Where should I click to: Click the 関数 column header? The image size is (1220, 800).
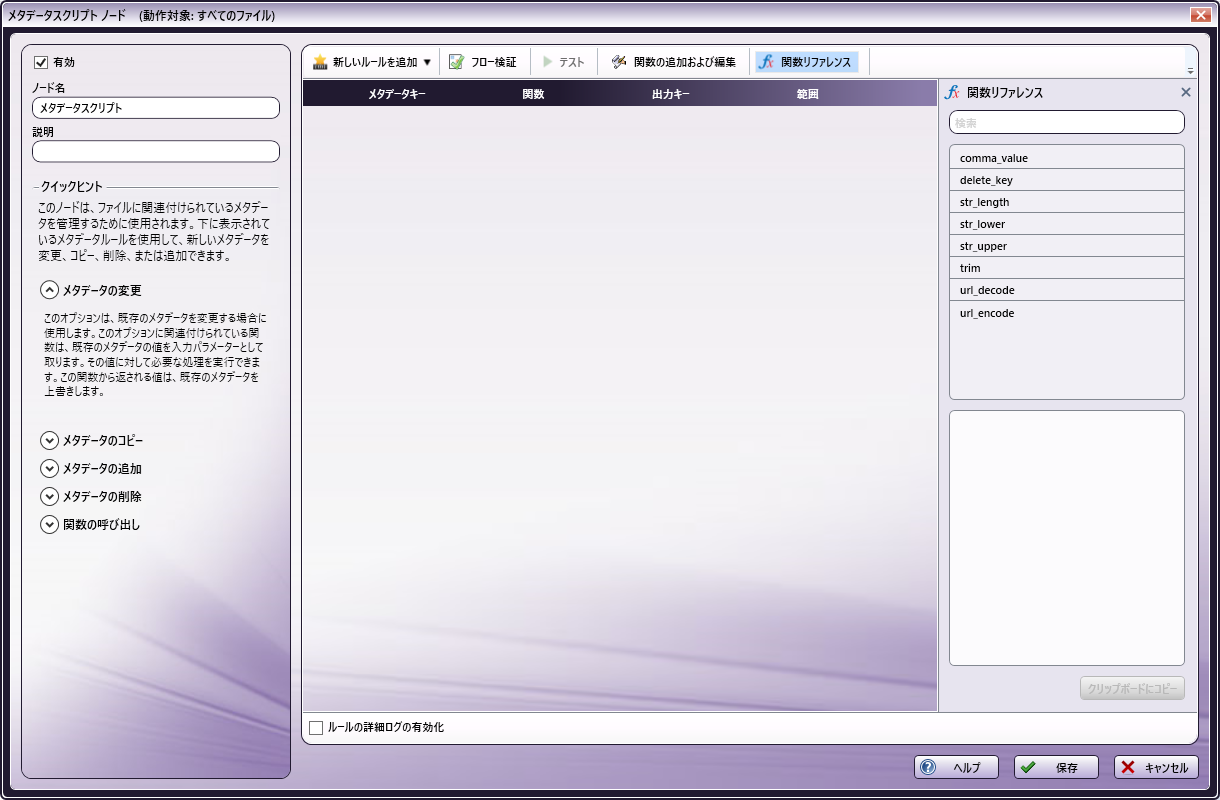533,94
